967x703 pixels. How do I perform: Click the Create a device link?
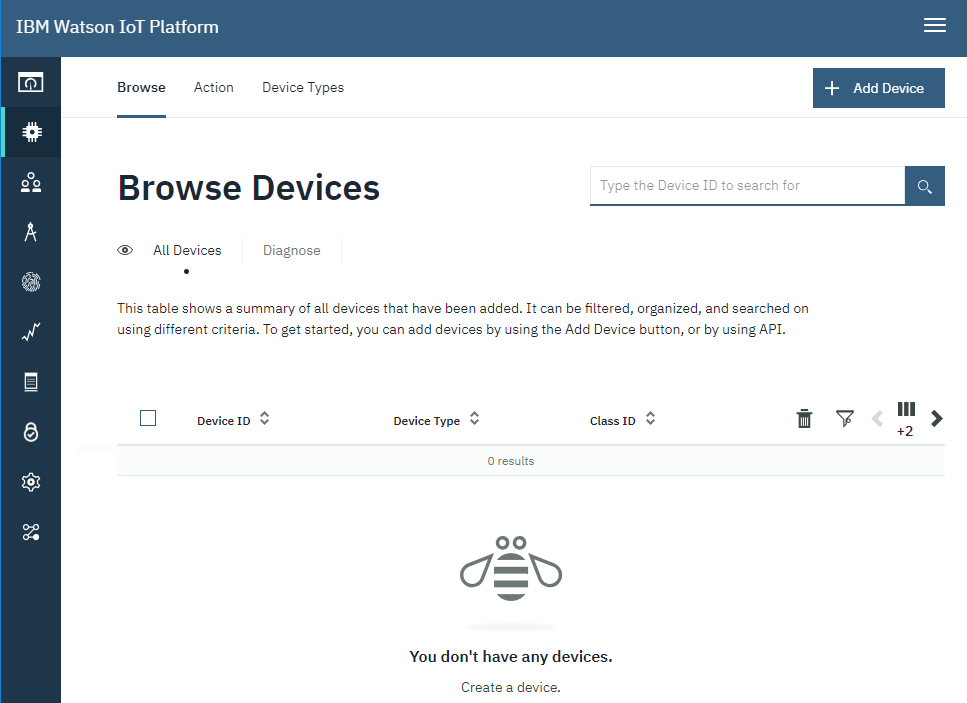510,687
